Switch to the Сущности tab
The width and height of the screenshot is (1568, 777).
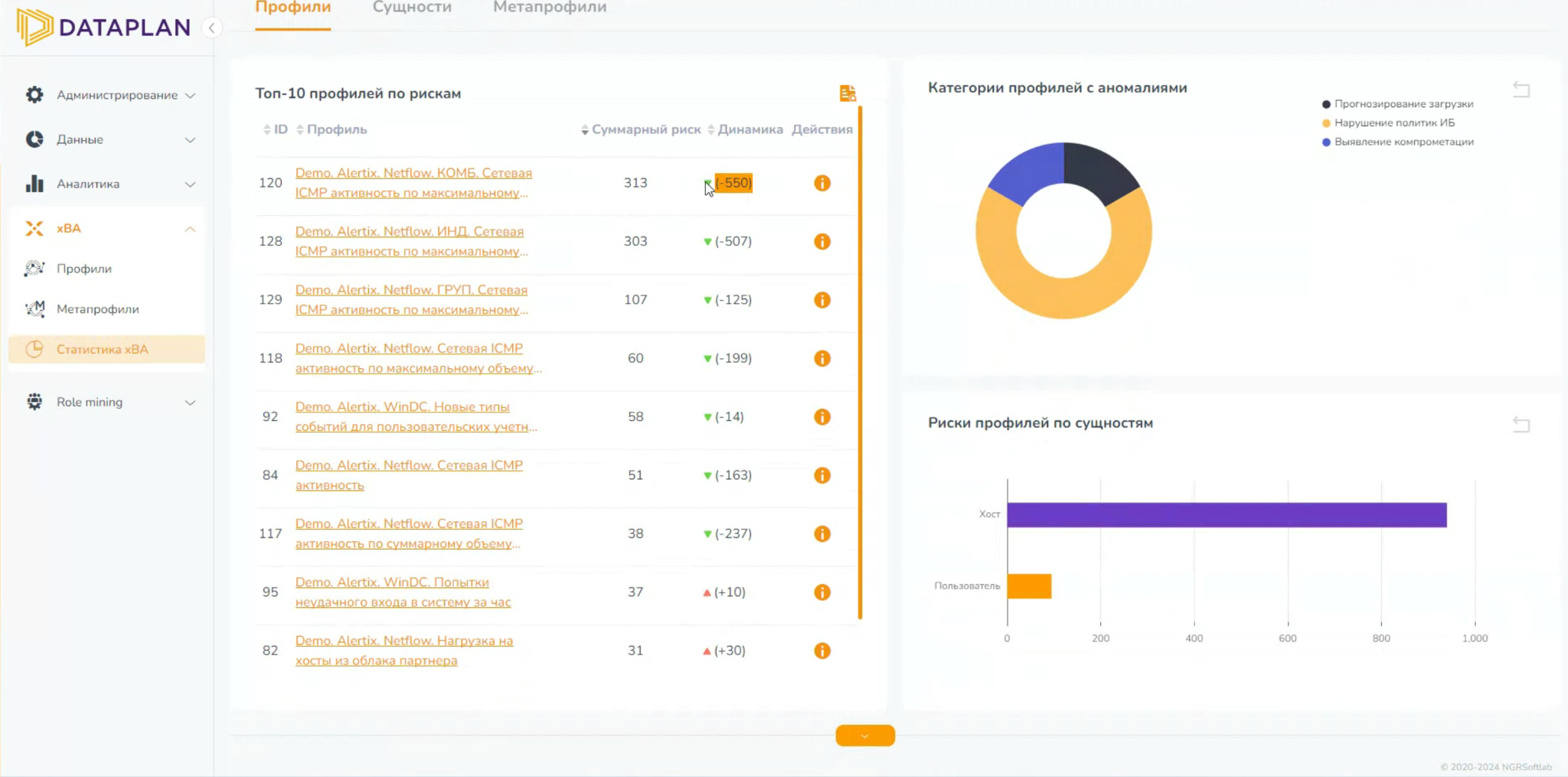coord(412,8)
